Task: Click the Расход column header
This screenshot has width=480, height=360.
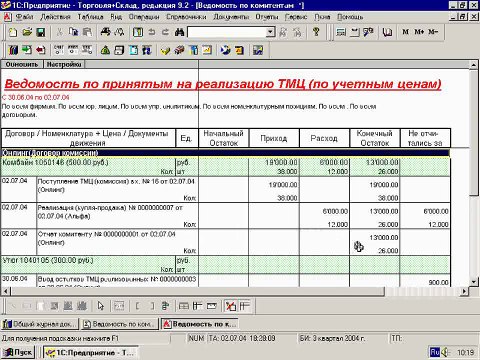Action: click(324, 138)
